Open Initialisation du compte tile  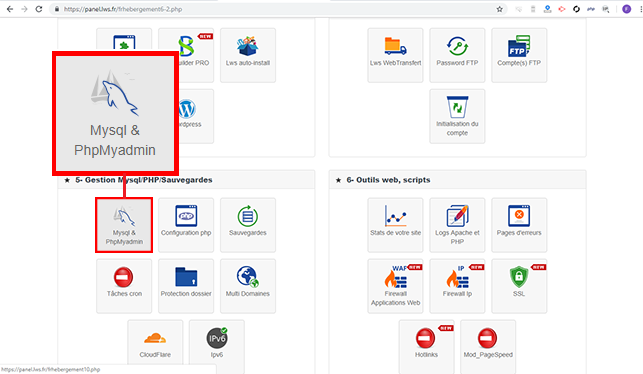457,116
